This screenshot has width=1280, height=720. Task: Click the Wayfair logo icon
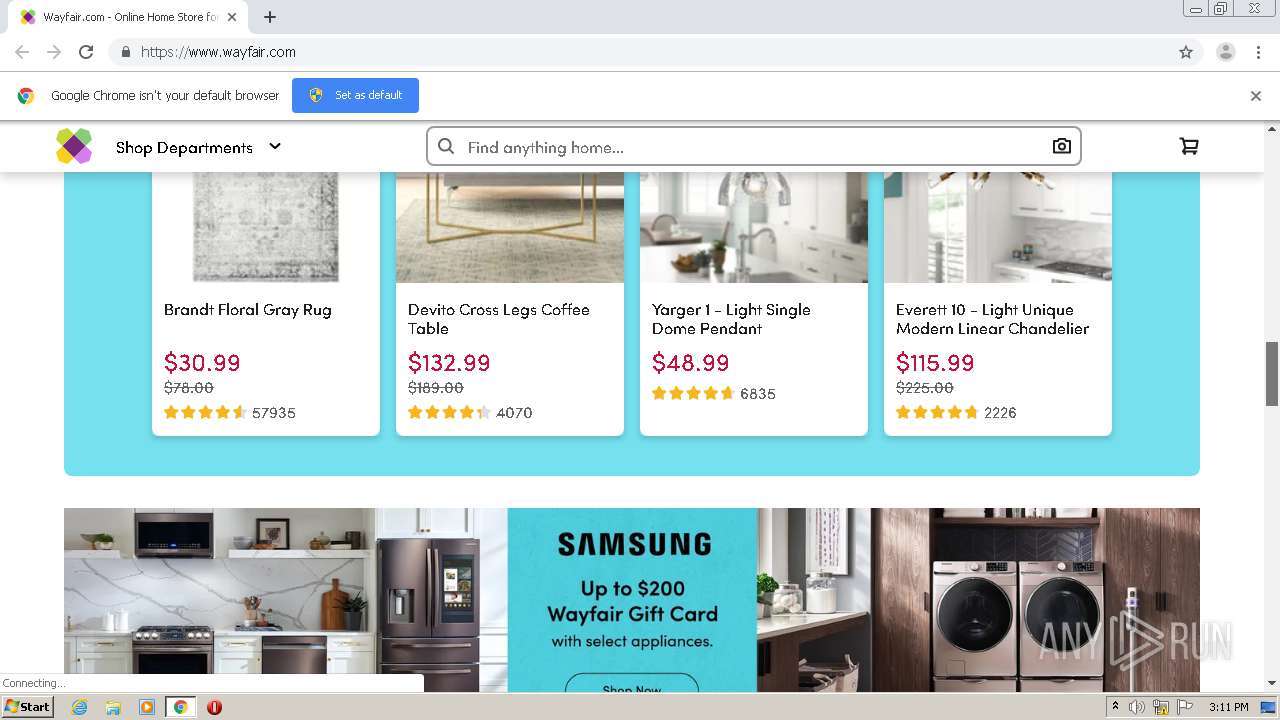click(x=74, y=146)
